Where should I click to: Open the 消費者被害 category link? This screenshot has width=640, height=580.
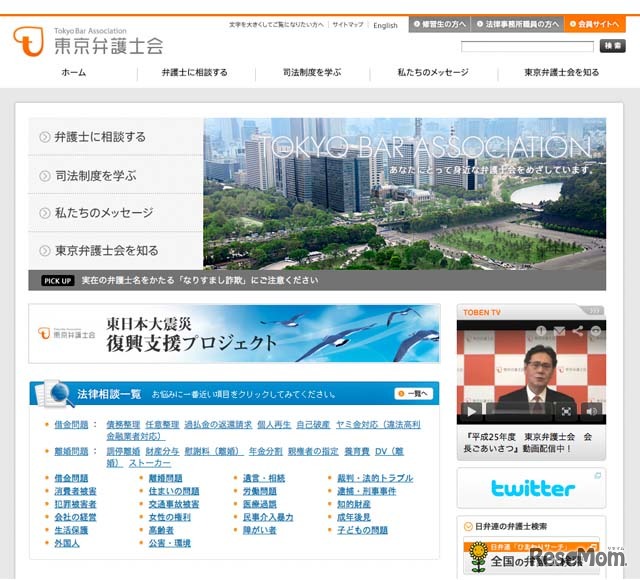click(x=76, y=491)
